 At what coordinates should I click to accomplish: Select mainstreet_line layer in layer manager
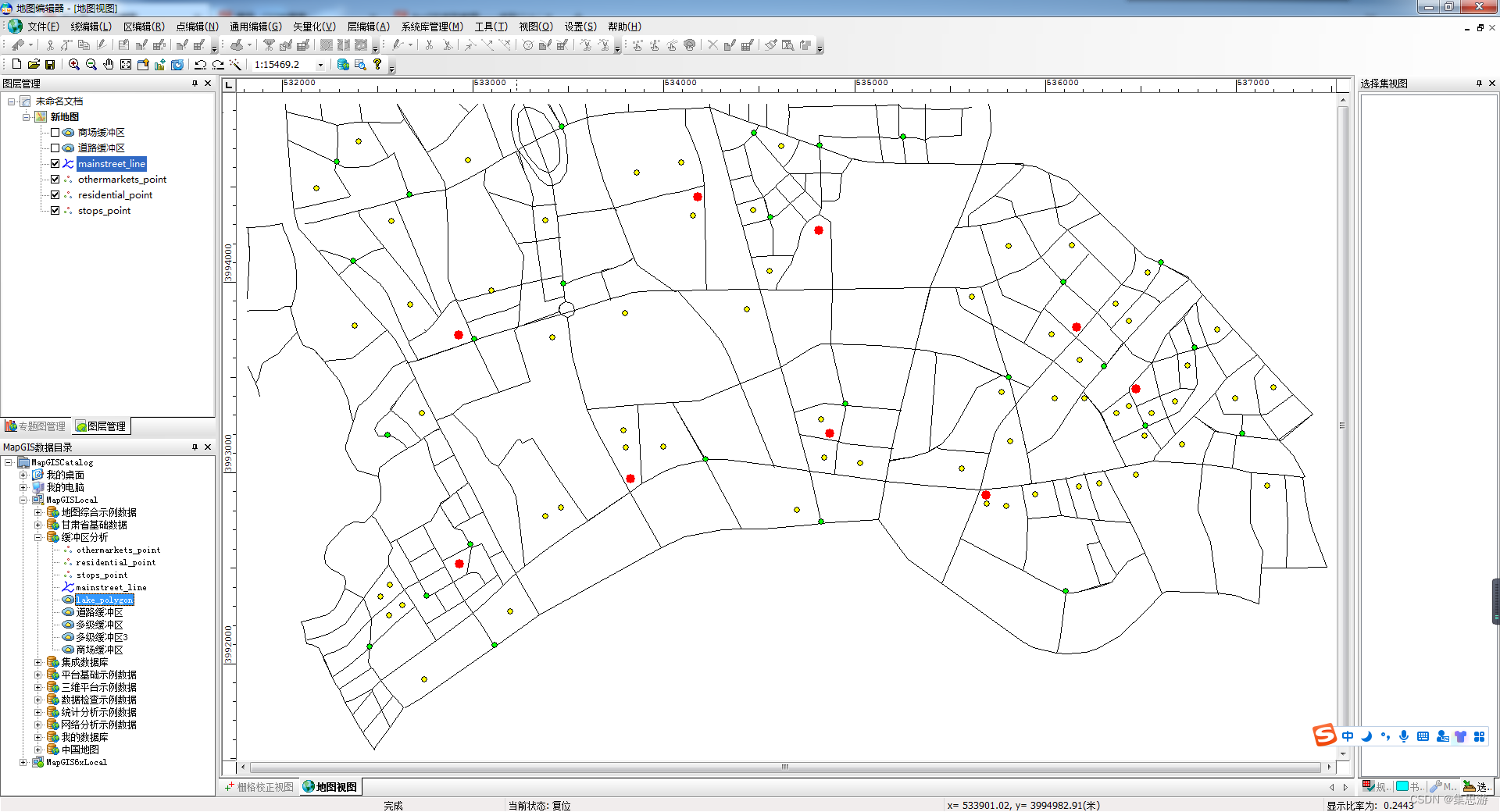click(112, 164)
